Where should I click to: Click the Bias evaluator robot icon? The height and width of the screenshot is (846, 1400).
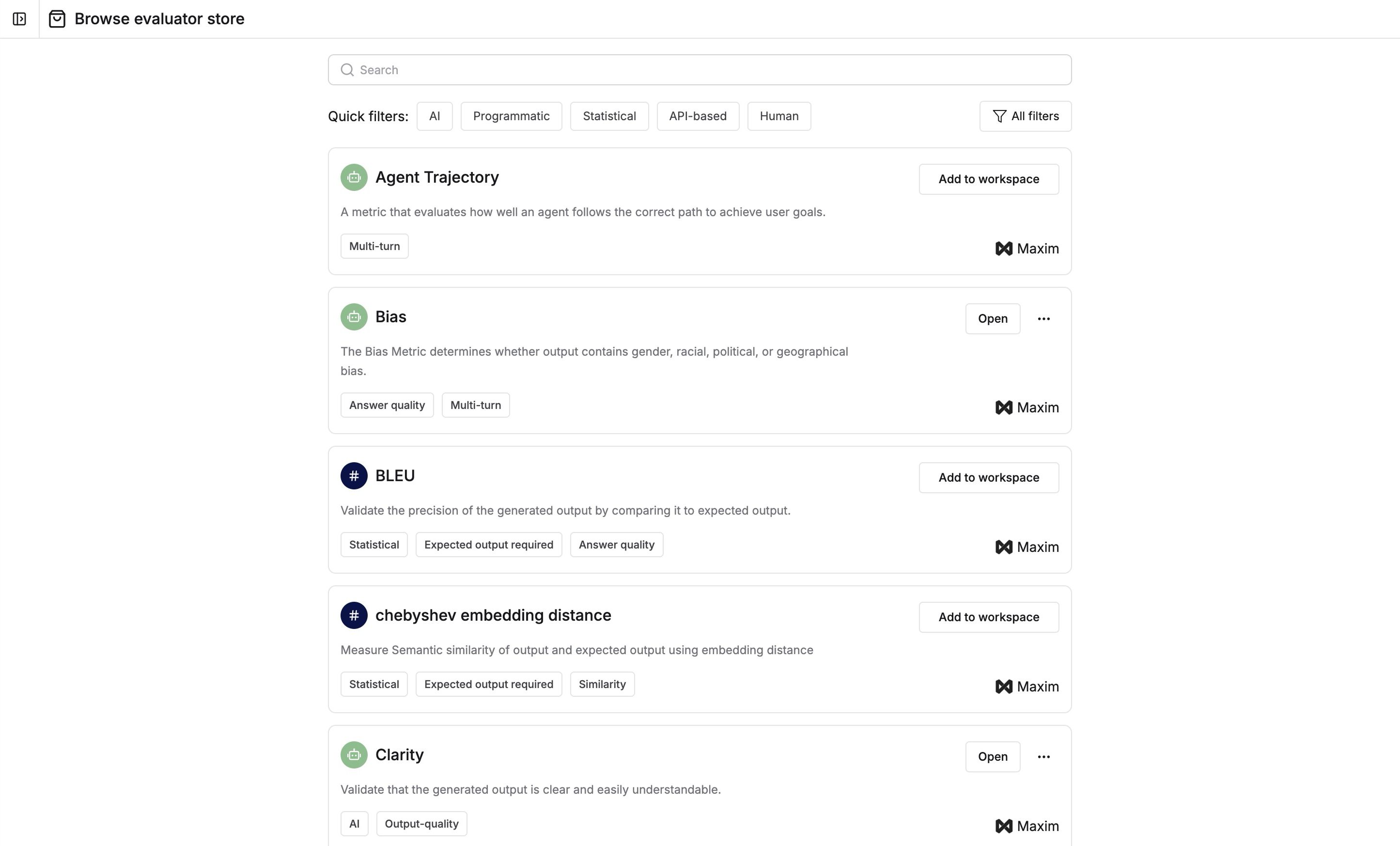point(354,316)
